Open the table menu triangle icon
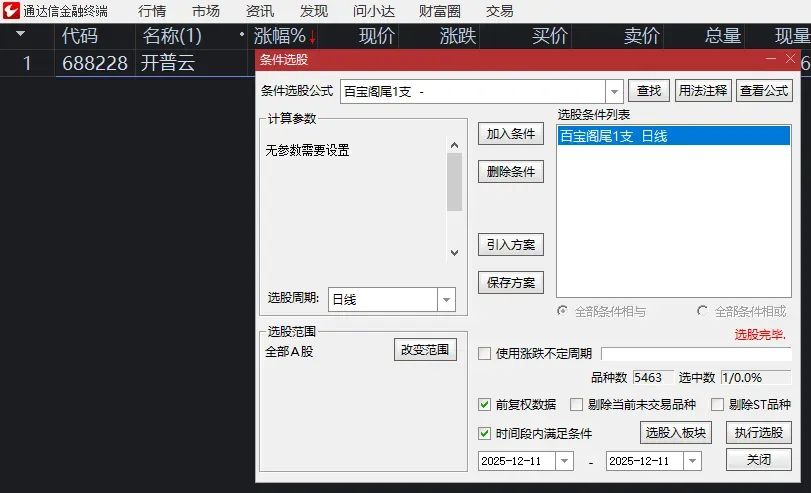The height and width of the screenshot is (493, 811). [21, 34]
